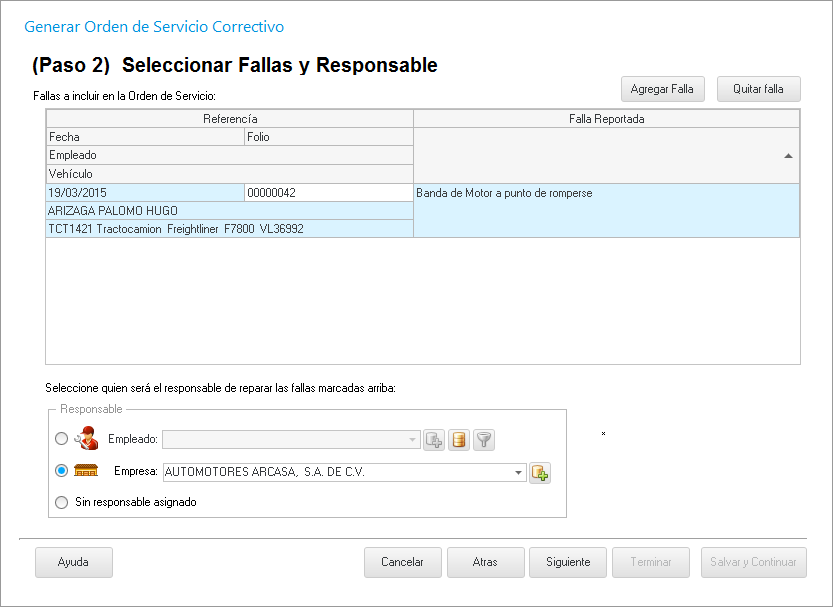Viewport: 833px width, 607px height.
Task: Click the Referencia column header
Action: 230,119
